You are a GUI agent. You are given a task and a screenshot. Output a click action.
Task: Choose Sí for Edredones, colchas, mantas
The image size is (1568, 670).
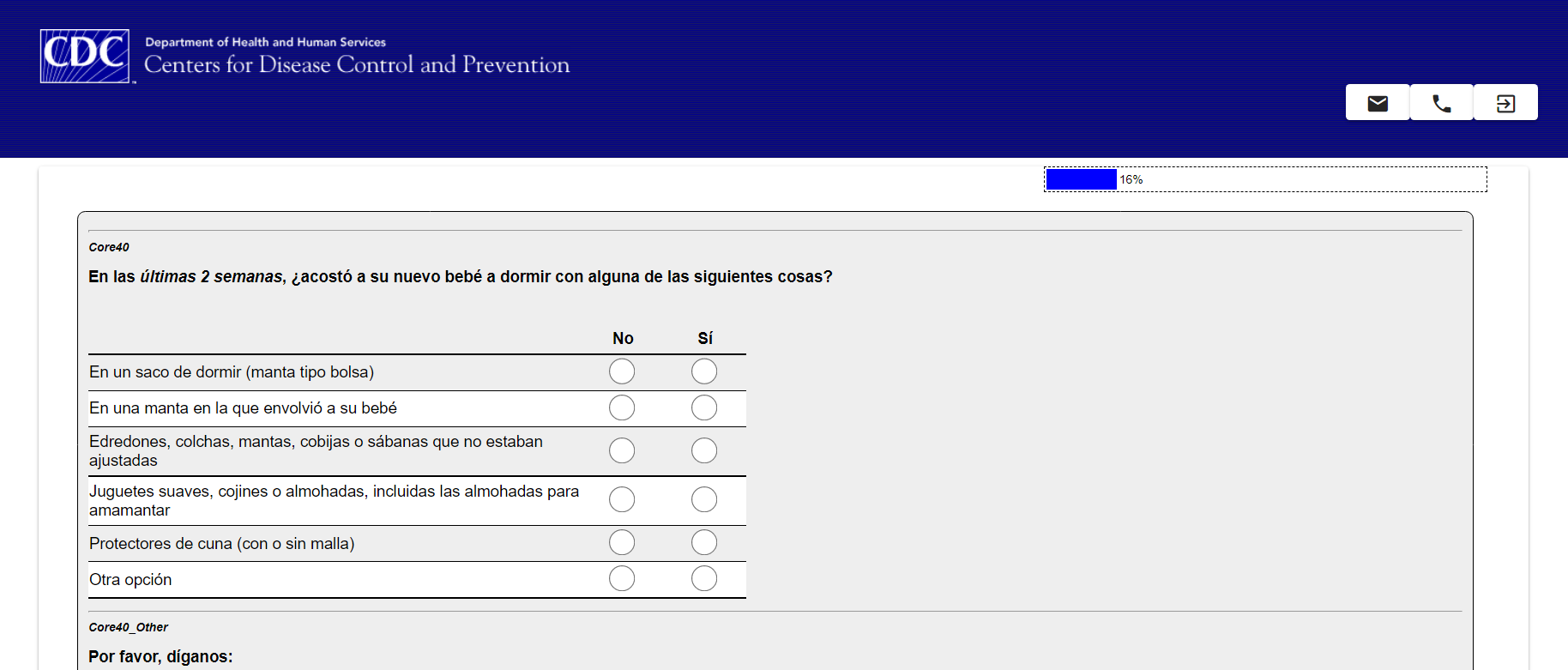[704, 450]
